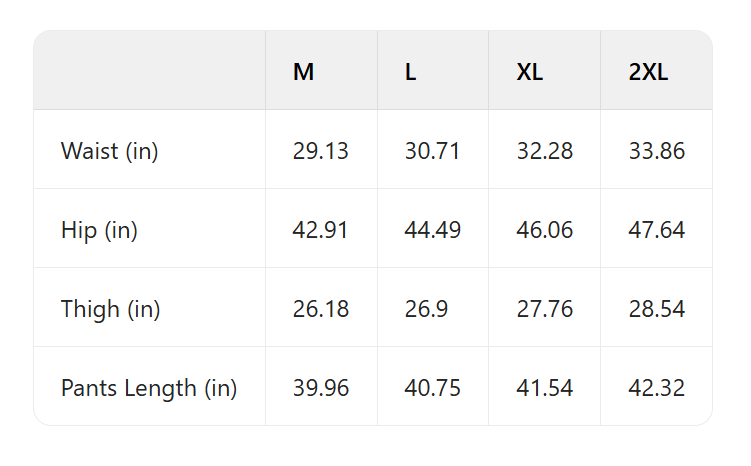The image size is (751, 466).
Task: Select the 2XL column header
Action: [648, 72]
